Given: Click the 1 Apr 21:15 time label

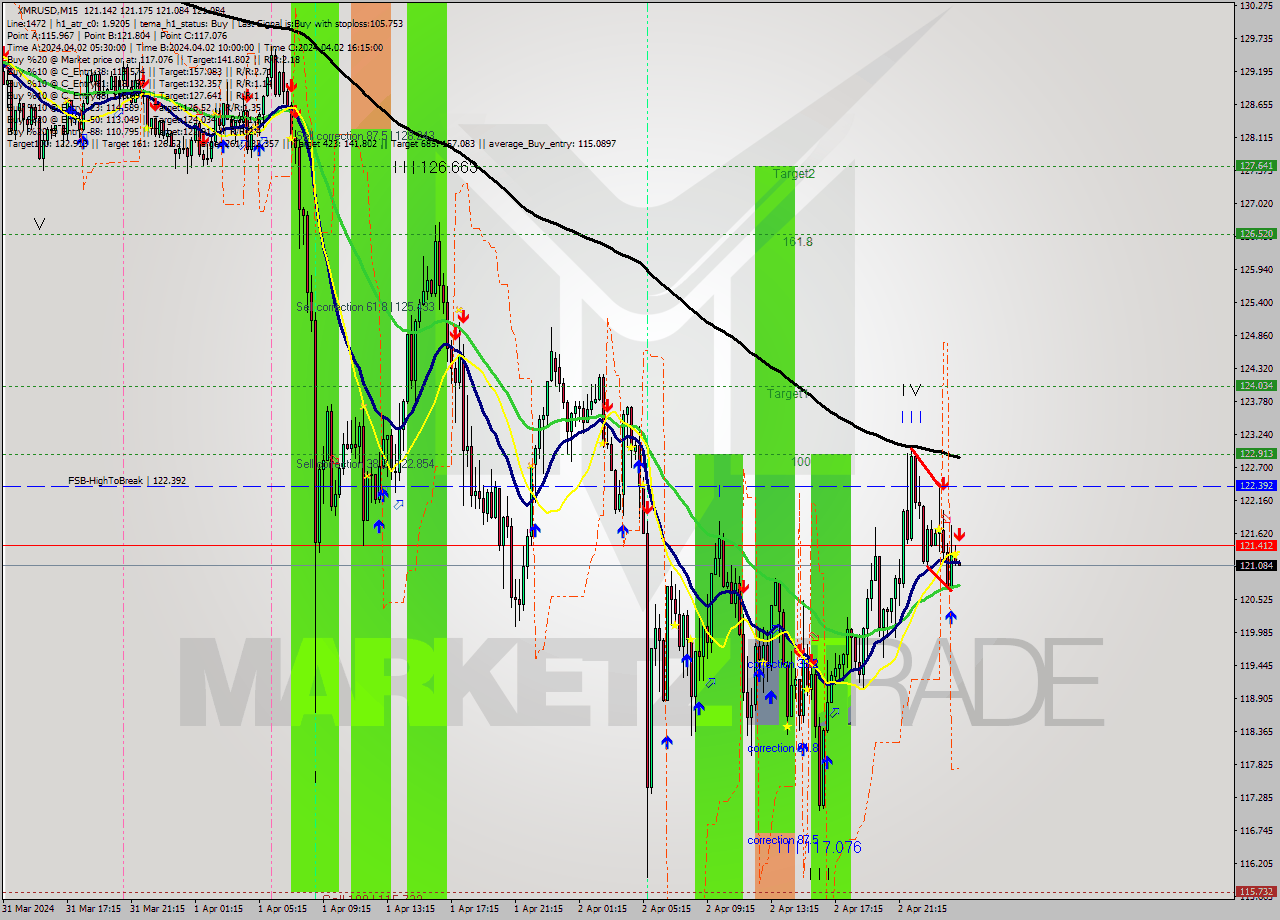Looking at the screenshot, I should pyautogui.click(x=538, y=909).
